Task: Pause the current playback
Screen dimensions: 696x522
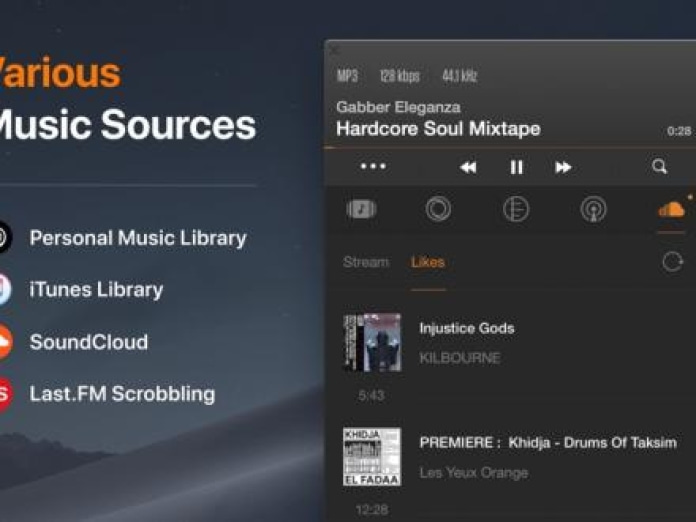Action: tap(516, 167)
